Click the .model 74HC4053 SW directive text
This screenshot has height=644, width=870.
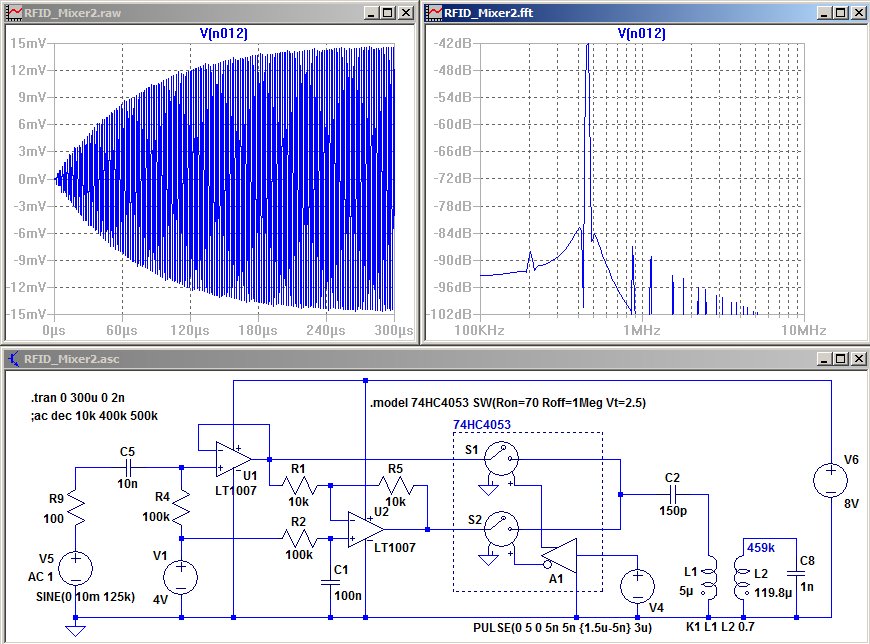[x=508, y=403]
